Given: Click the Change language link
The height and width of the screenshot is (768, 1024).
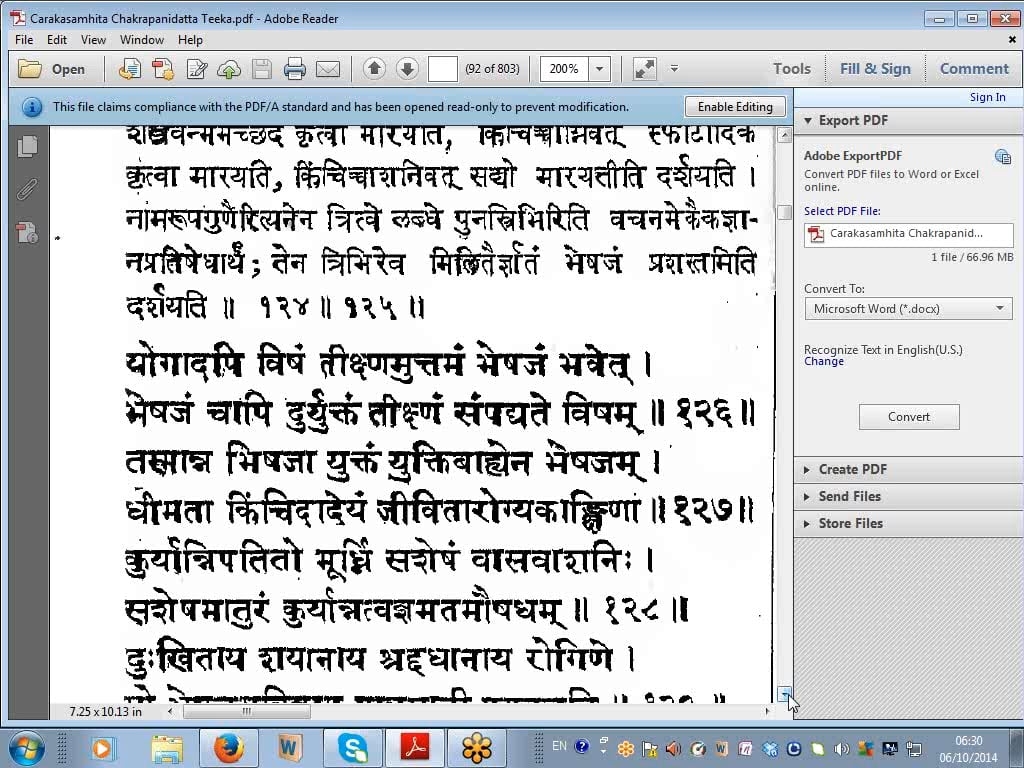Looking at the screenshot, I should 824,362.
